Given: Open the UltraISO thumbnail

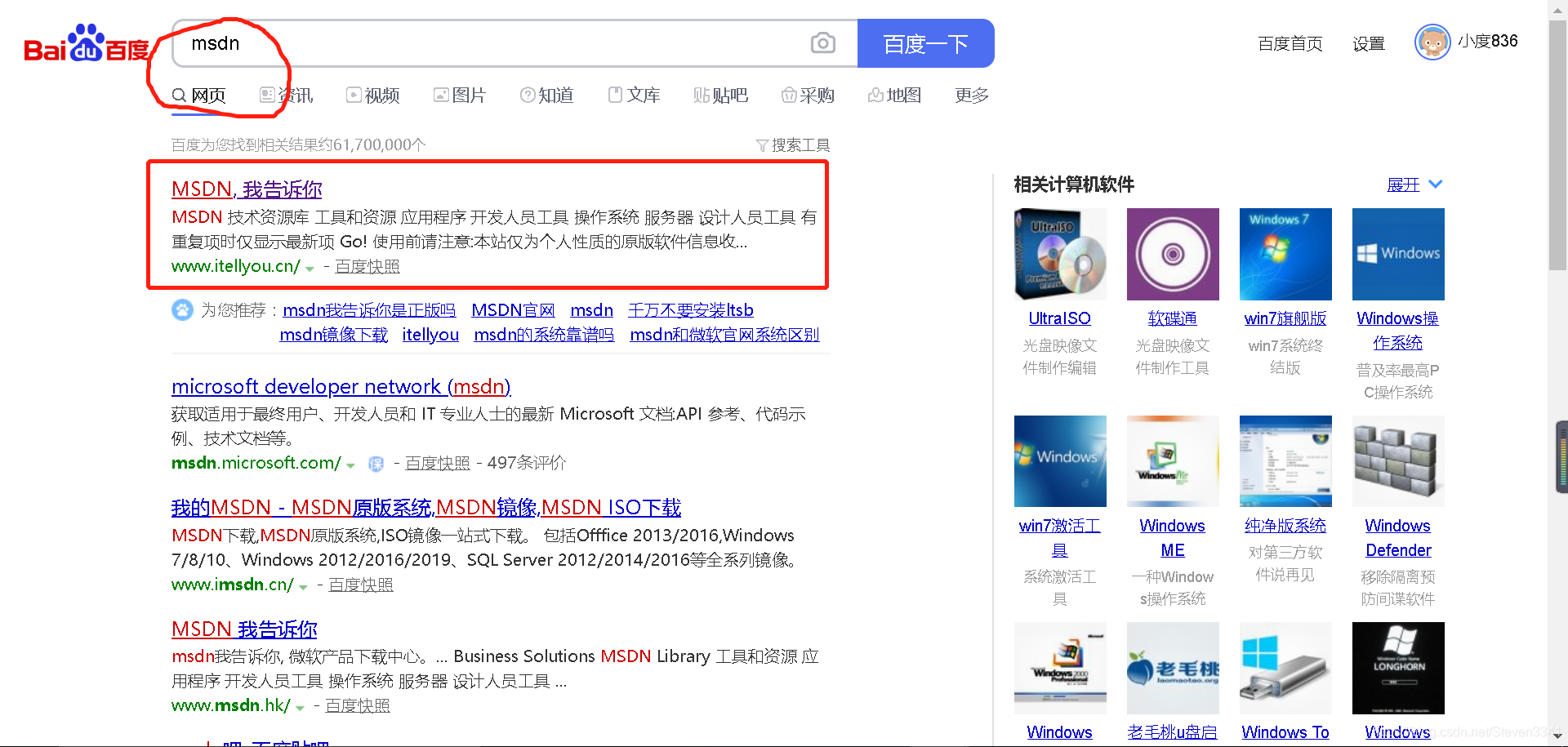Looking at the screenshot, I should click(1060, 254).
